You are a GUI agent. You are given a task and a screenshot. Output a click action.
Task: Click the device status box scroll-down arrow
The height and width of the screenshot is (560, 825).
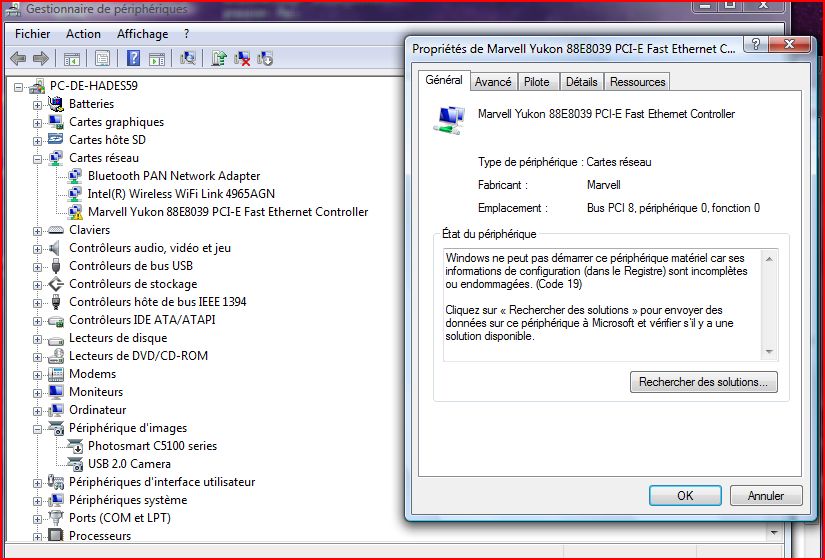pos(769,352)
